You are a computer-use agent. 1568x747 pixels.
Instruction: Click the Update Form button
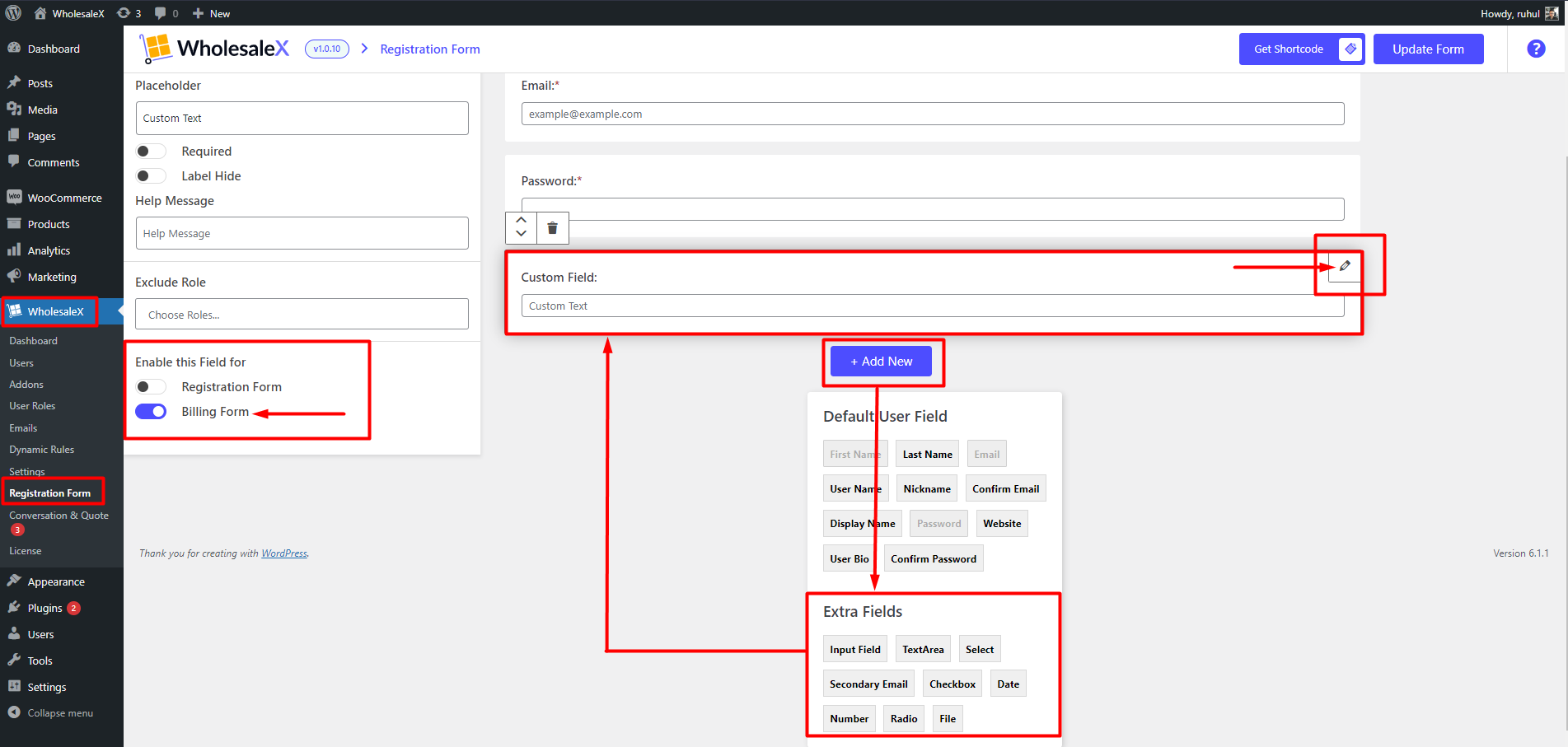[x=1428, y=49]
